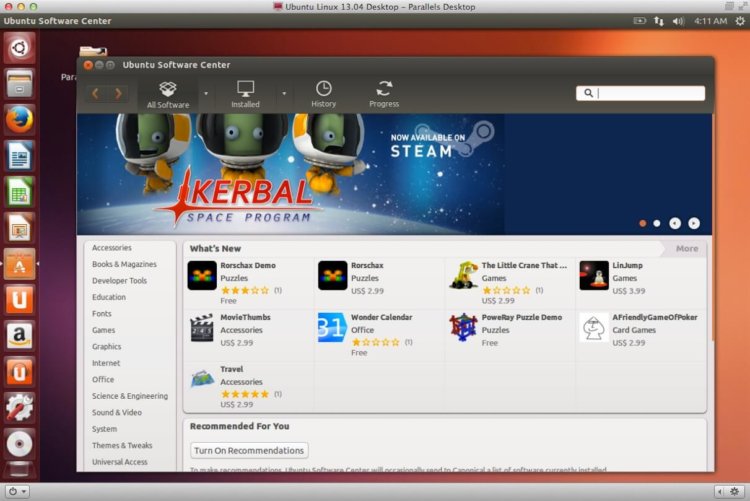This screenshot has height=501, width=750.
Task: Click the More button in What's New
Action: point(687,248)
